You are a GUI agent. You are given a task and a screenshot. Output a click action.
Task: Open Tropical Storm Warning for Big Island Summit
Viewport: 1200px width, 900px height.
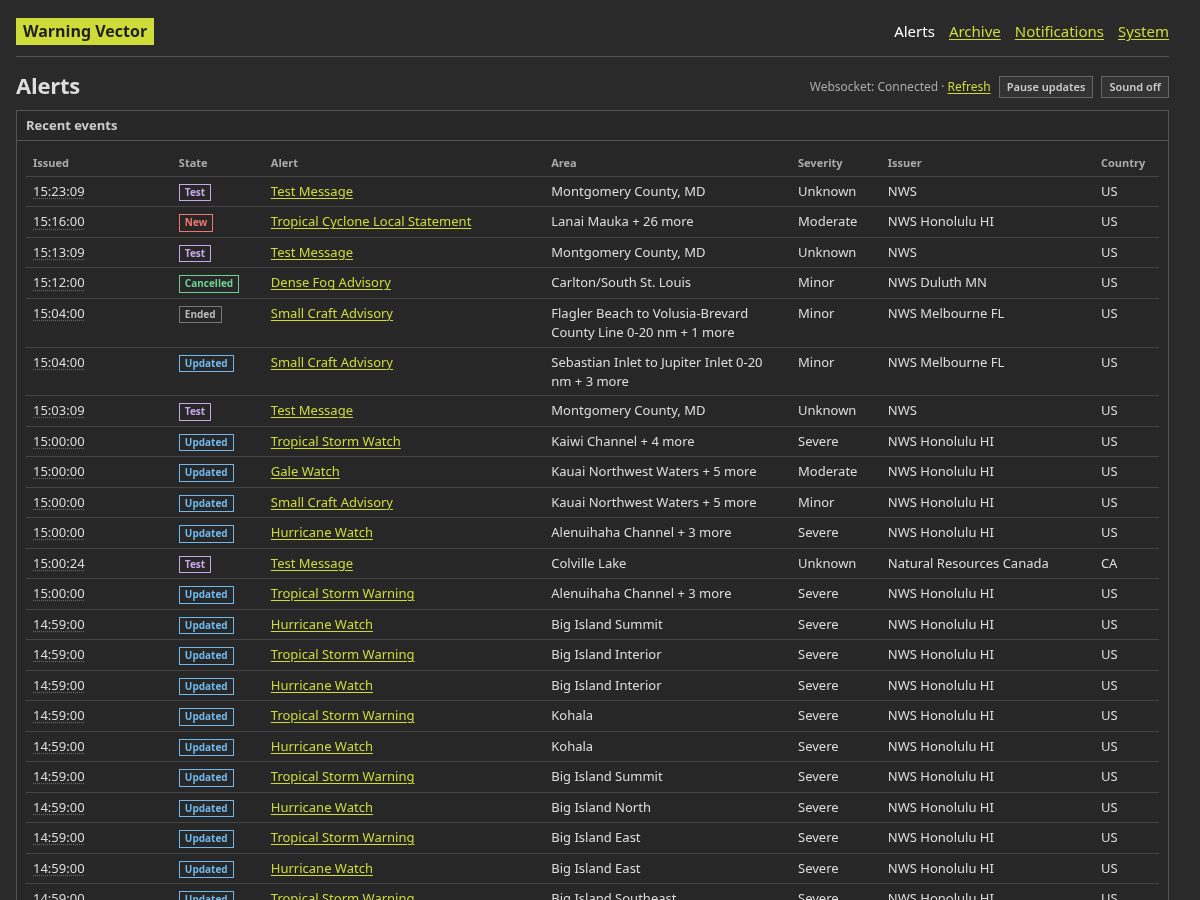click(x=343, y=777)
